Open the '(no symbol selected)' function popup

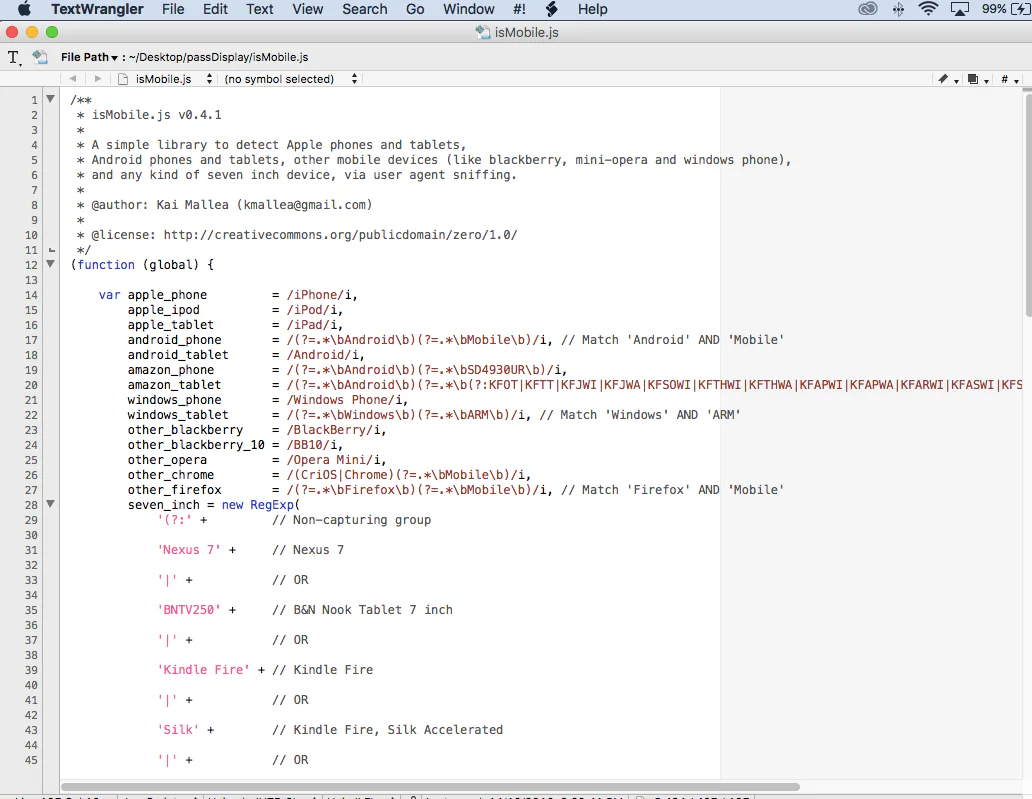[290, 79]
